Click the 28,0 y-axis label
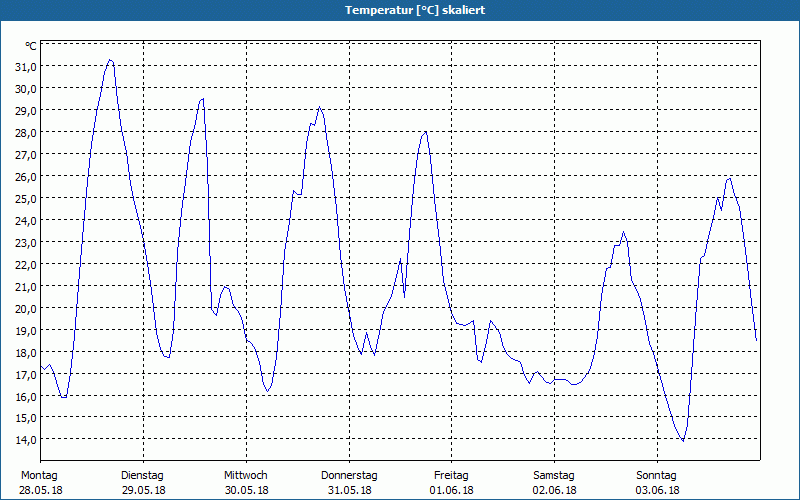The width and height of the screenshot is (800, 500). click(25, 132)
